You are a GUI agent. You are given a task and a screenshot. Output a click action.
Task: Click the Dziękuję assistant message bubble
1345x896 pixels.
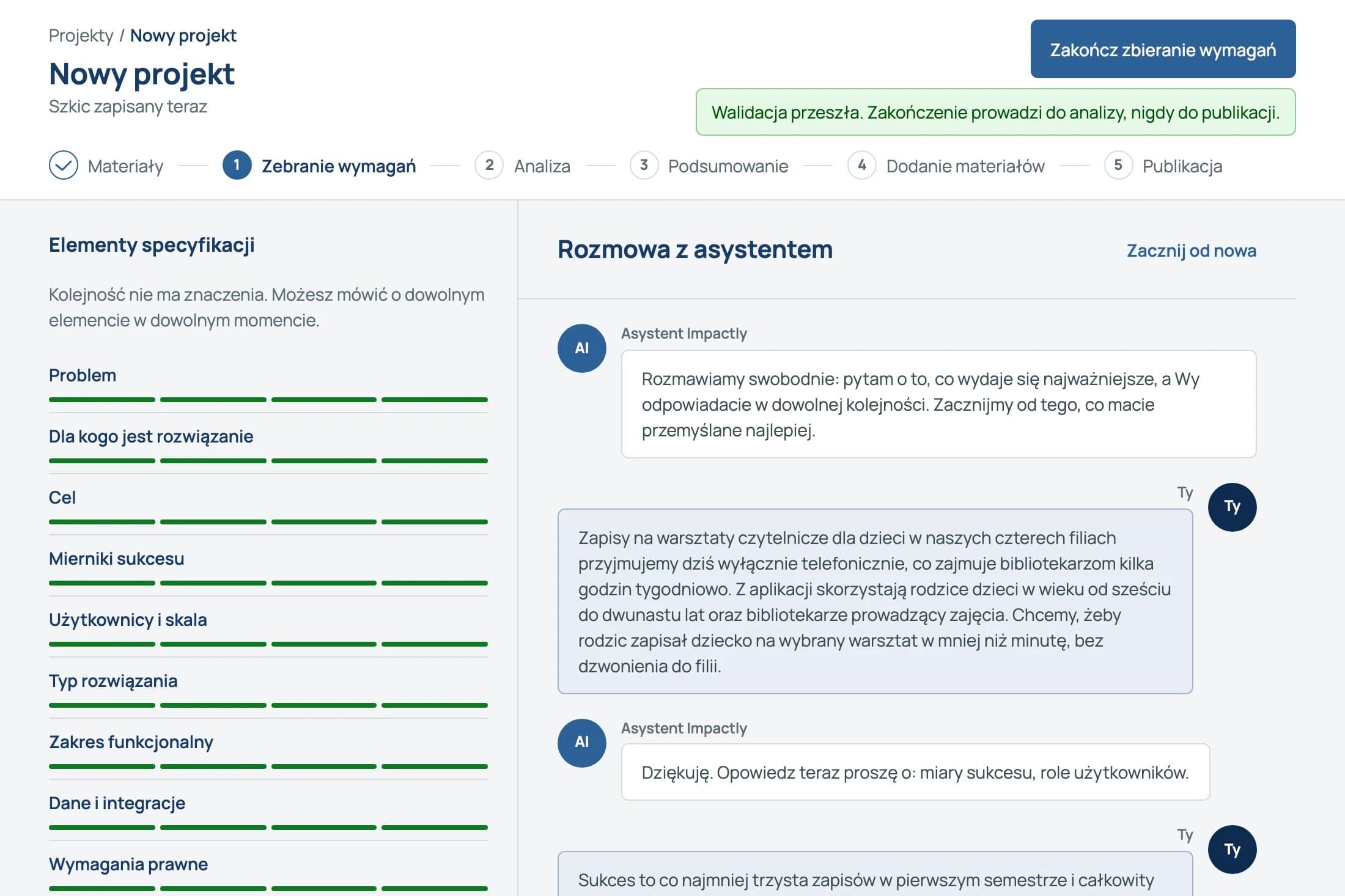coord(915,772)
